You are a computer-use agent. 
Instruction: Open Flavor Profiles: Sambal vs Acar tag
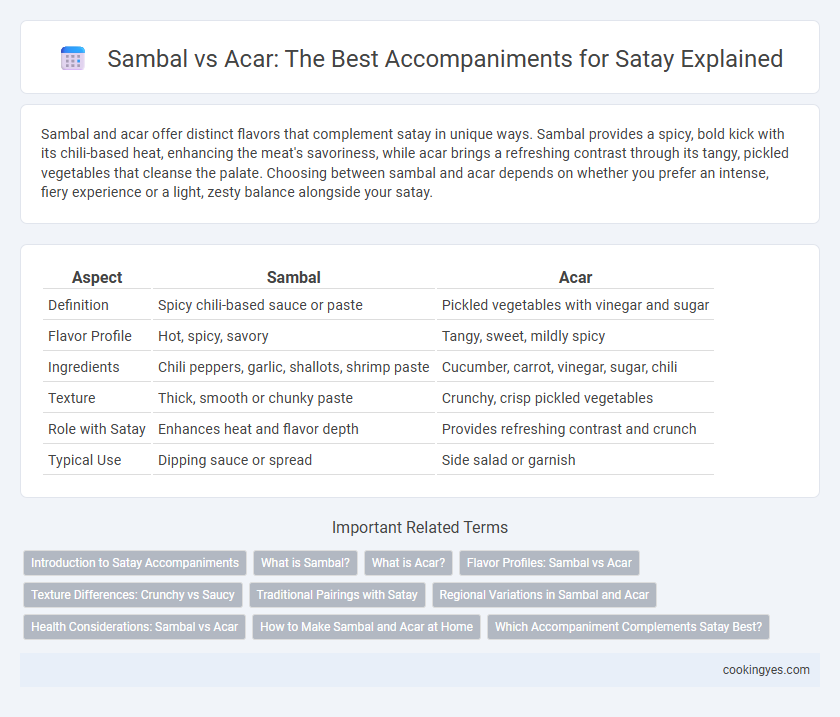click(x=549, y=563)
